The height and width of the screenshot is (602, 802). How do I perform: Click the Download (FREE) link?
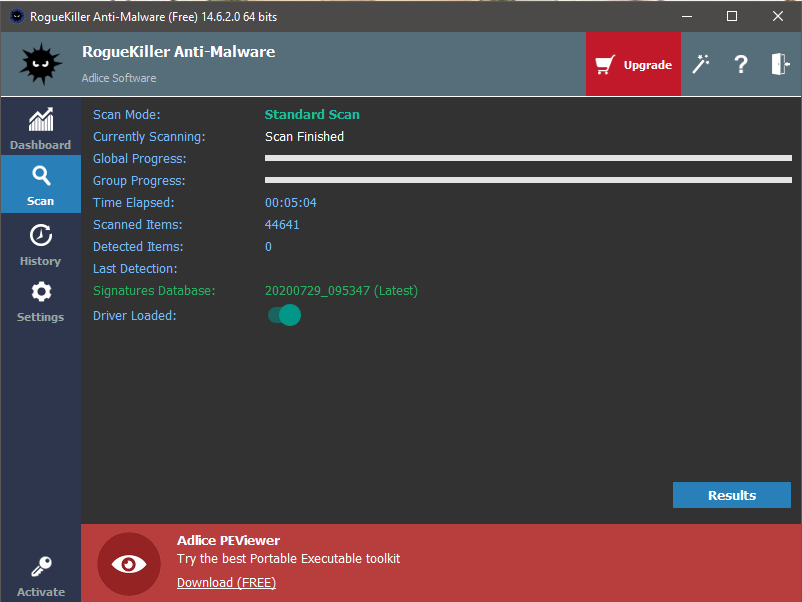(x=226, y=583)
